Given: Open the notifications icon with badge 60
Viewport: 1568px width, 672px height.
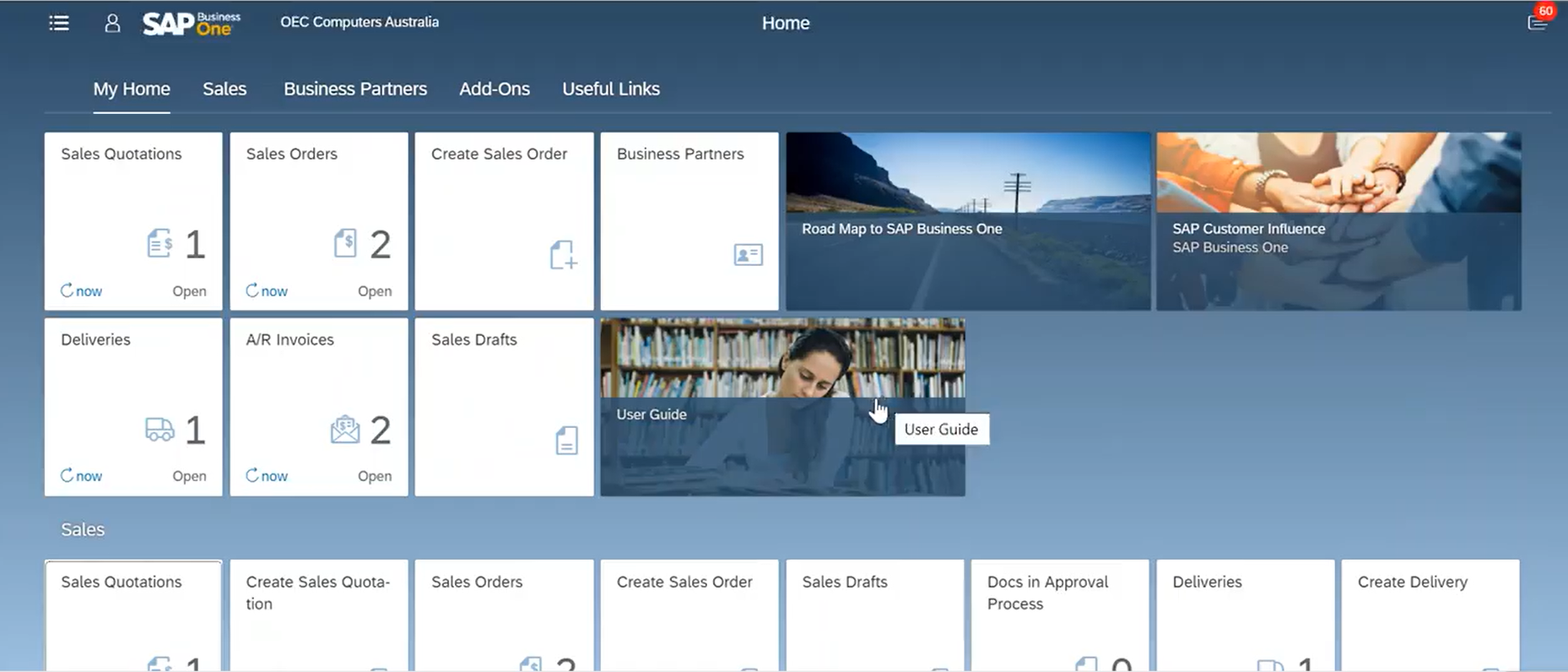Looking at the screenshot, I should tap(1538, 21).
